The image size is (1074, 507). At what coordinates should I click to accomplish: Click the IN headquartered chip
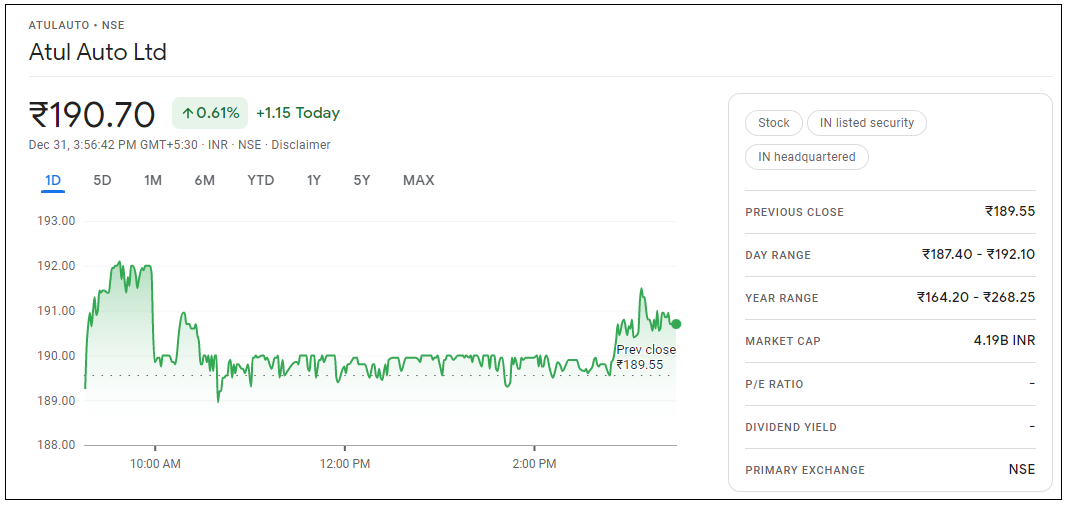807,157
